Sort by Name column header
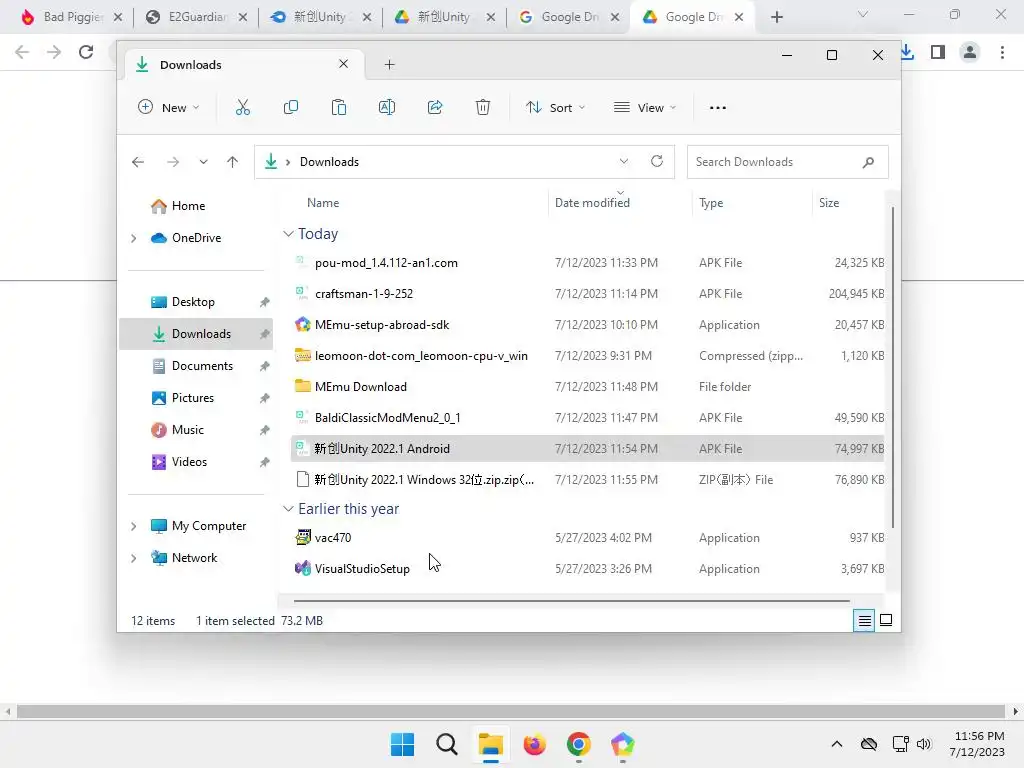 pos(323,203)
